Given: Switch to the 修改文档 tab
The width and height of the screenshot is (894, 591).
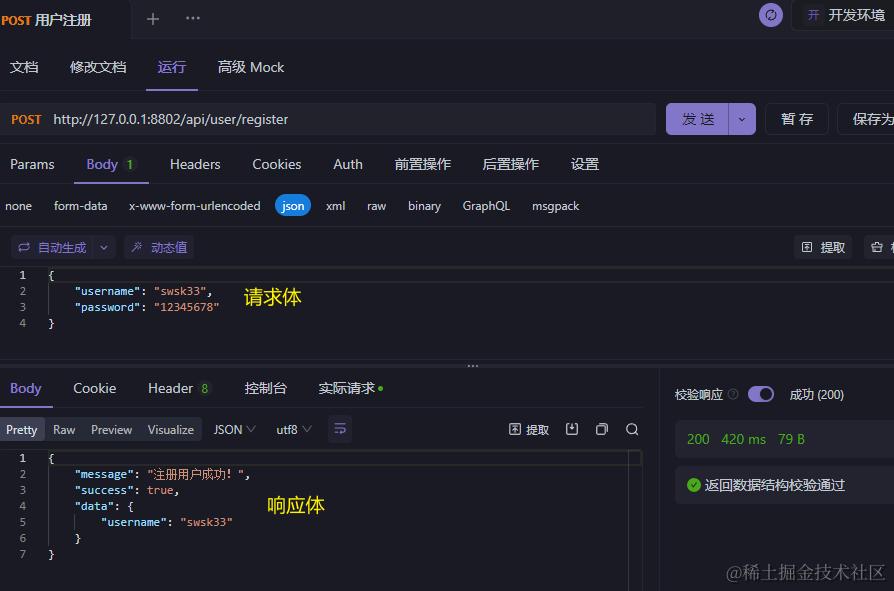Looking at the screenshot, I should point(98,67).
